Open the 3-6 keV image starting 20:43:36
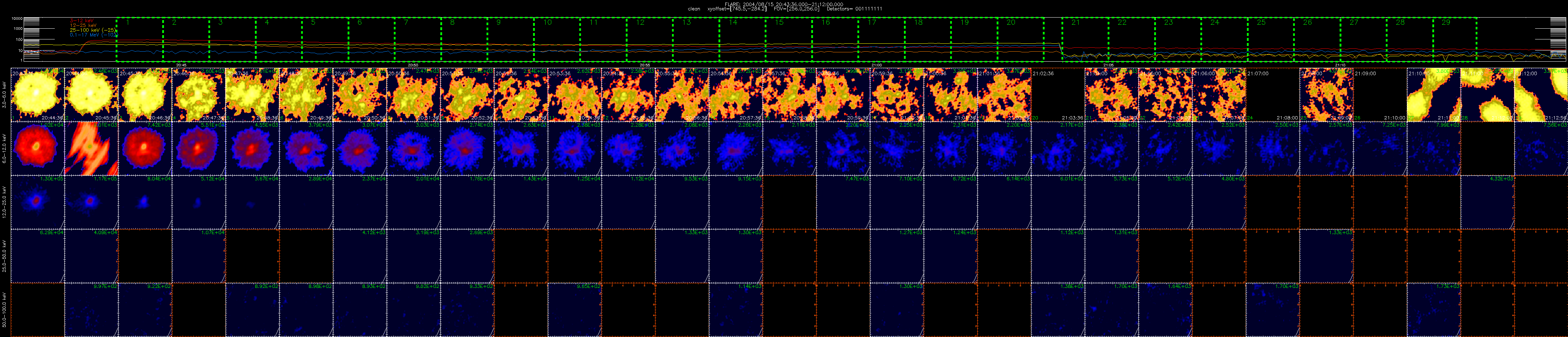1568x337 pixels. tap(38, 94)
